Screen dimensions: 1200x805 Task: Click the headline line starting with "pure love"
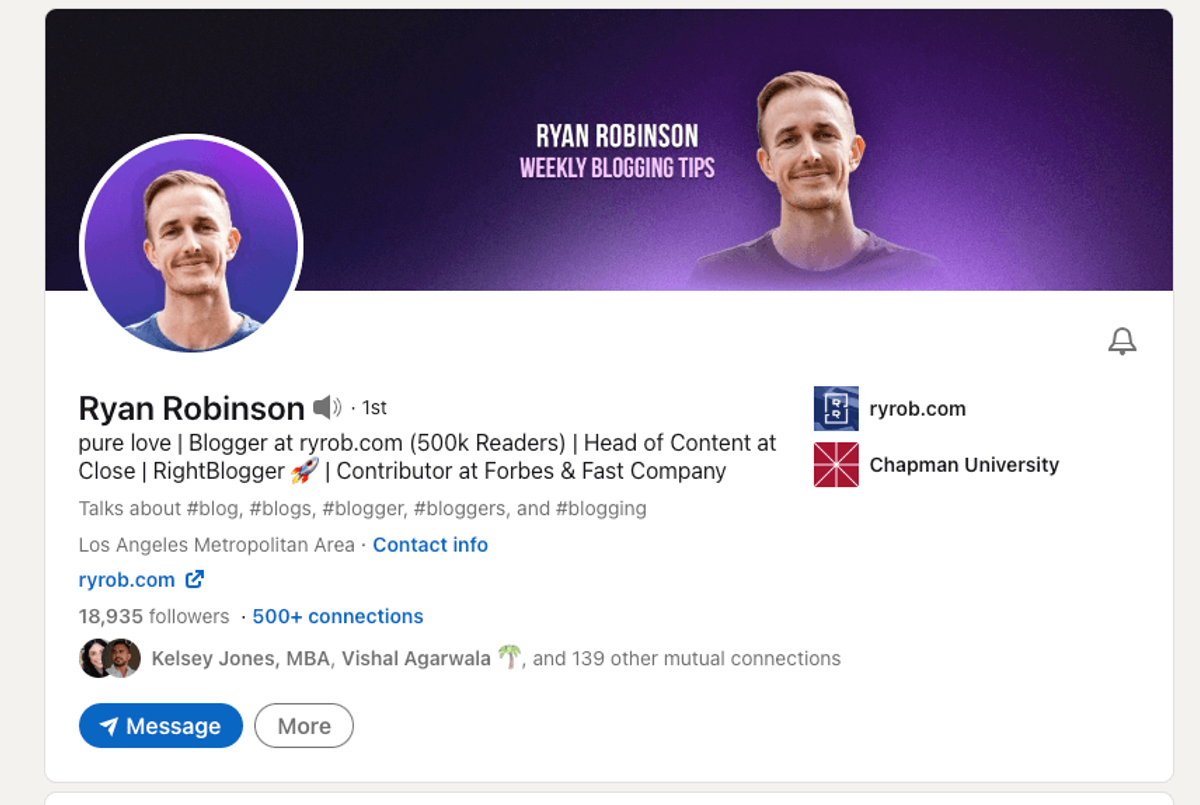[428, 456]
